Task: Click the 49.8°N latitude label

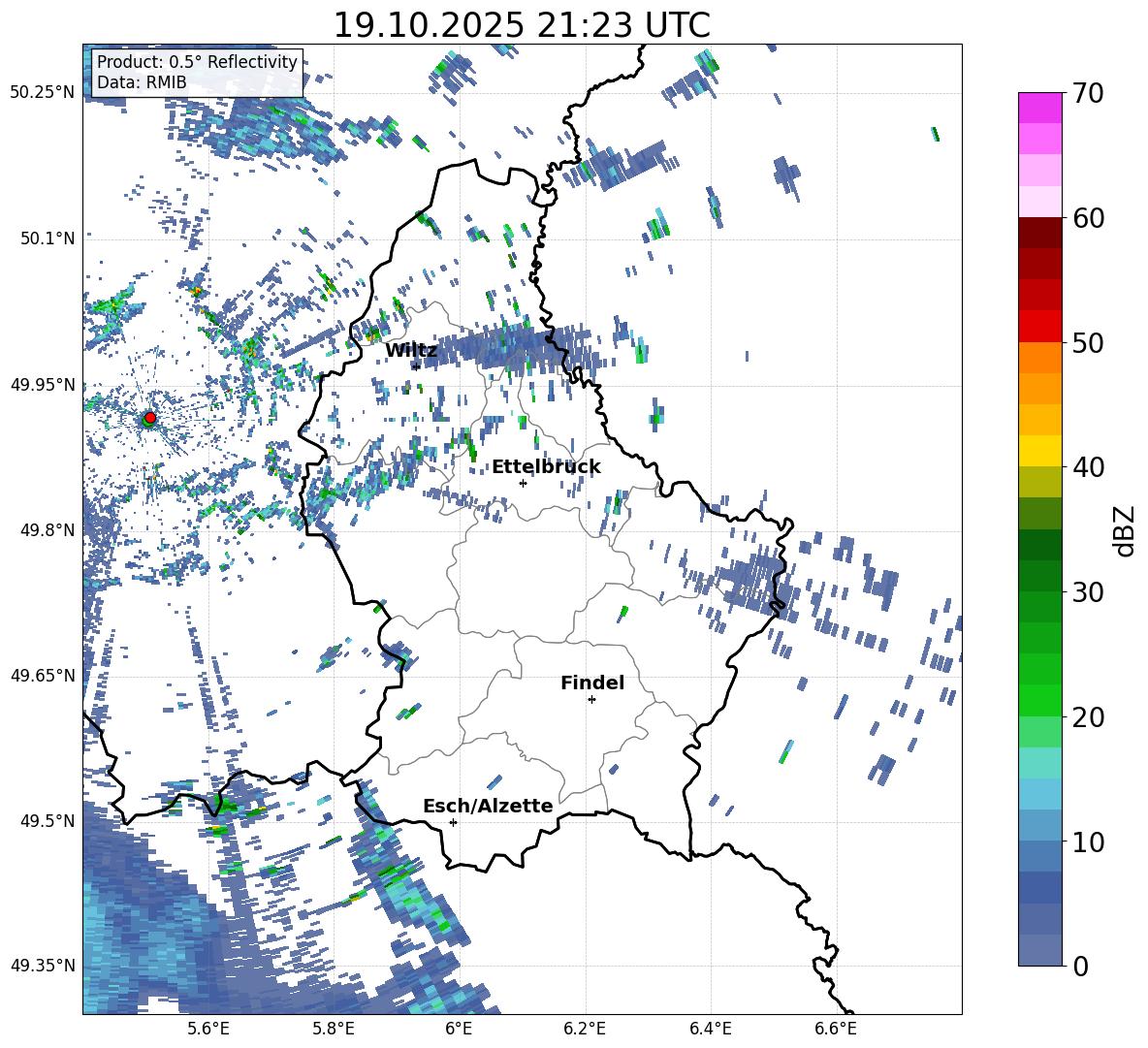Action: [x=48, y=529]
